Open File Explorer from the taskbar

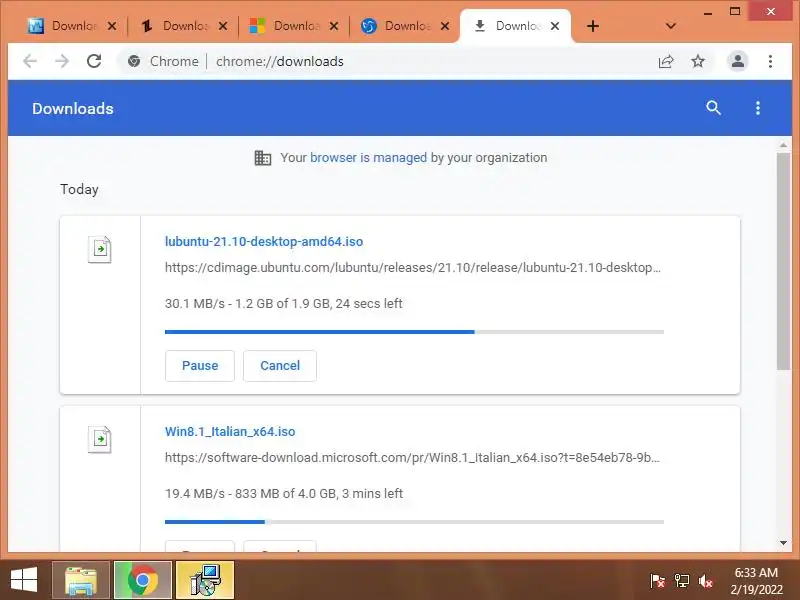click(x=81, y=580)
